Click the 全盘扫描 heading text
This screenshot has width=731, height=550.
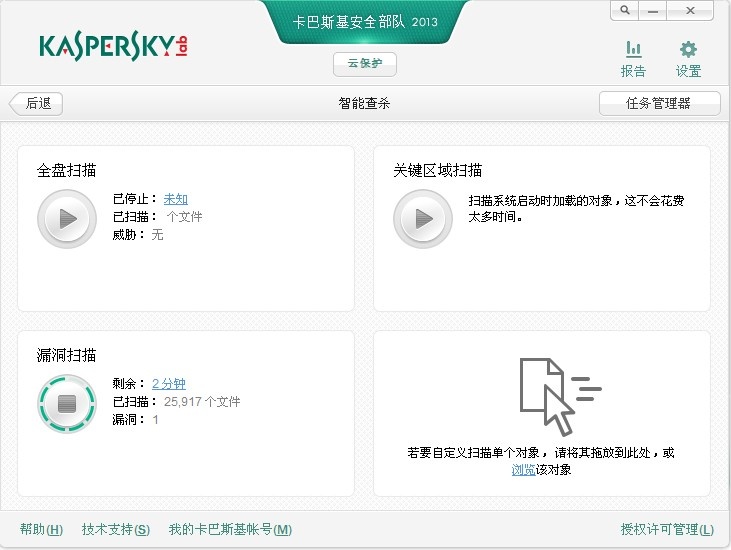tap(66, 170)
